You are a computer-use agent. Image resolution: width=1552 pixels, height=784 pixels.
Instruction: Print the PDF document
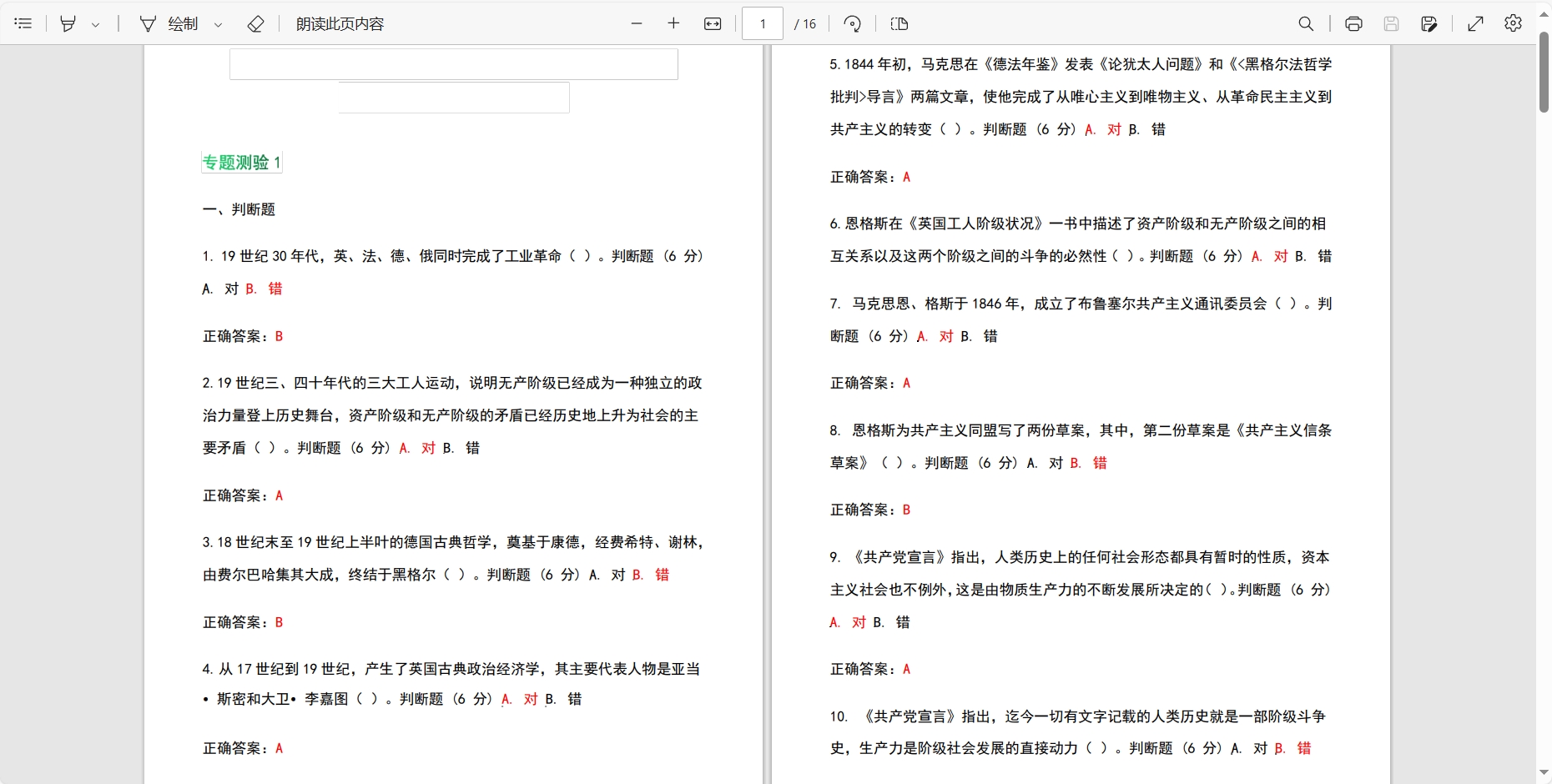1354,23
